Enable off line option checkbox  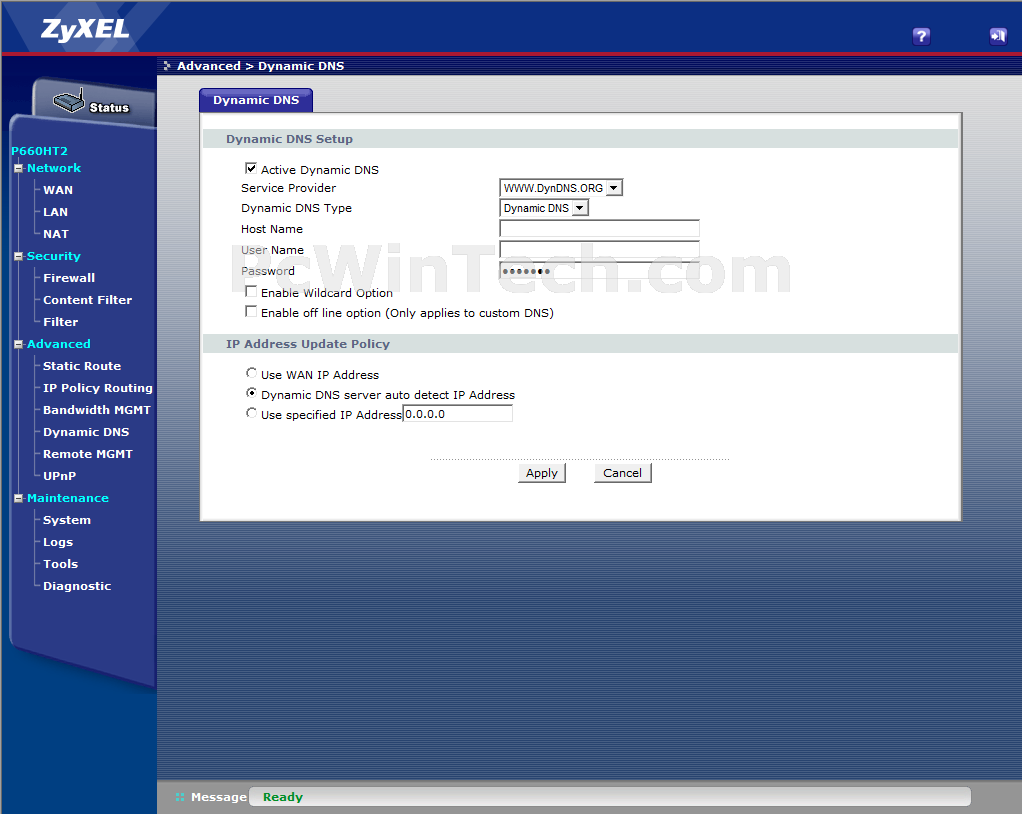(251, 312)
